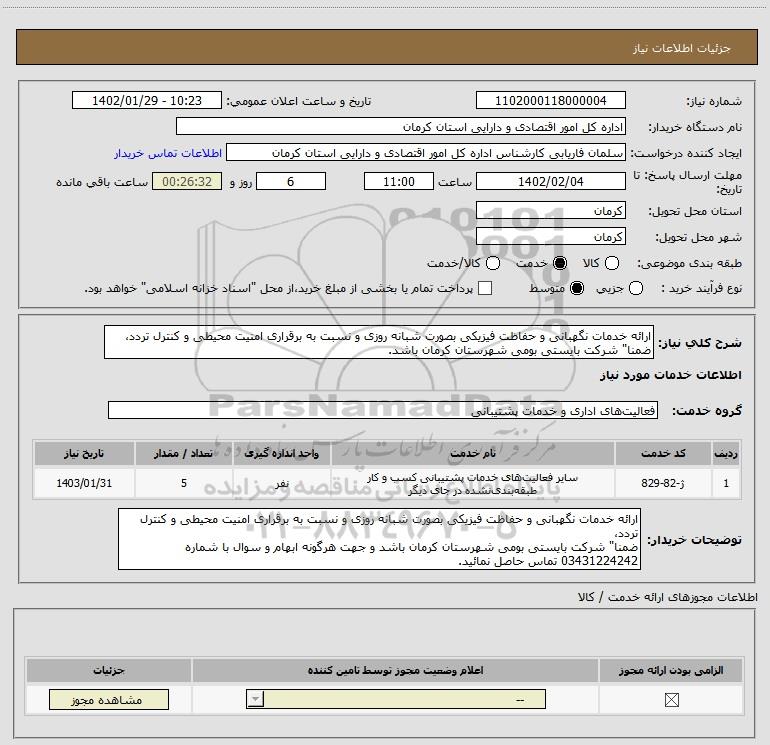The image size is (770, 745).
Task: Click the ردیف column header
Action: point(726,453)
